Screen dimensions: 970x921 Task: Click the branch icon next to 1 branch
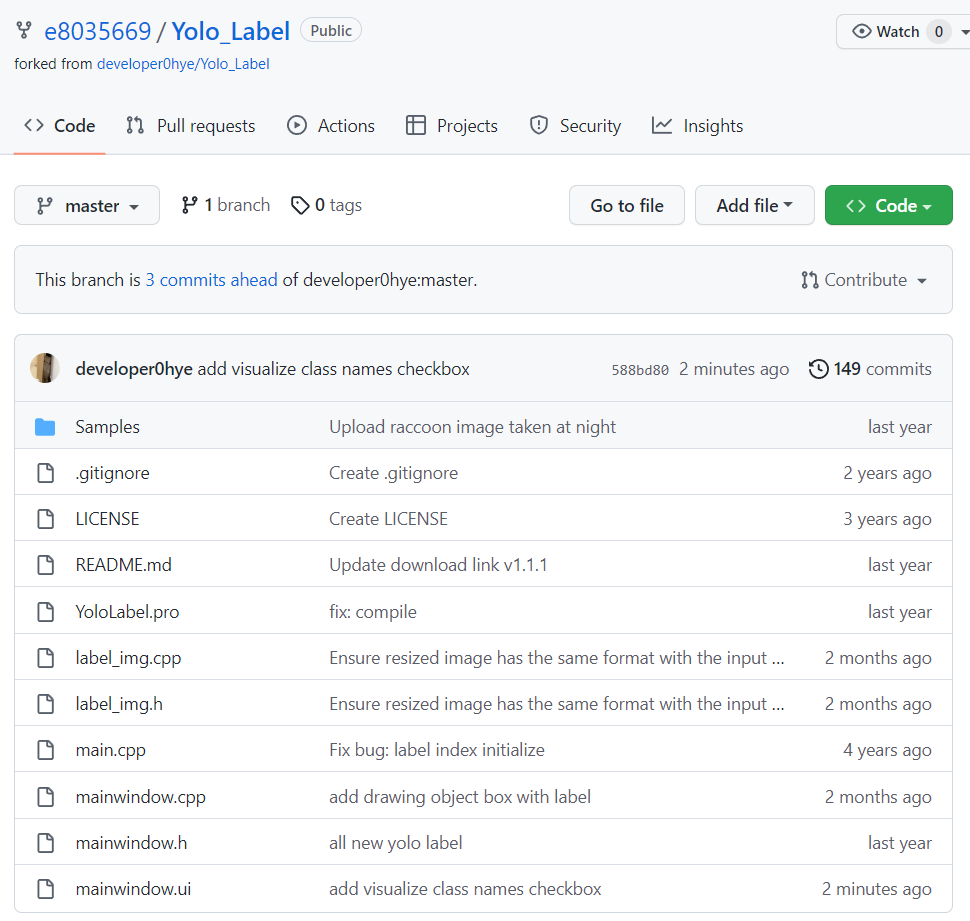click(189, 205)
